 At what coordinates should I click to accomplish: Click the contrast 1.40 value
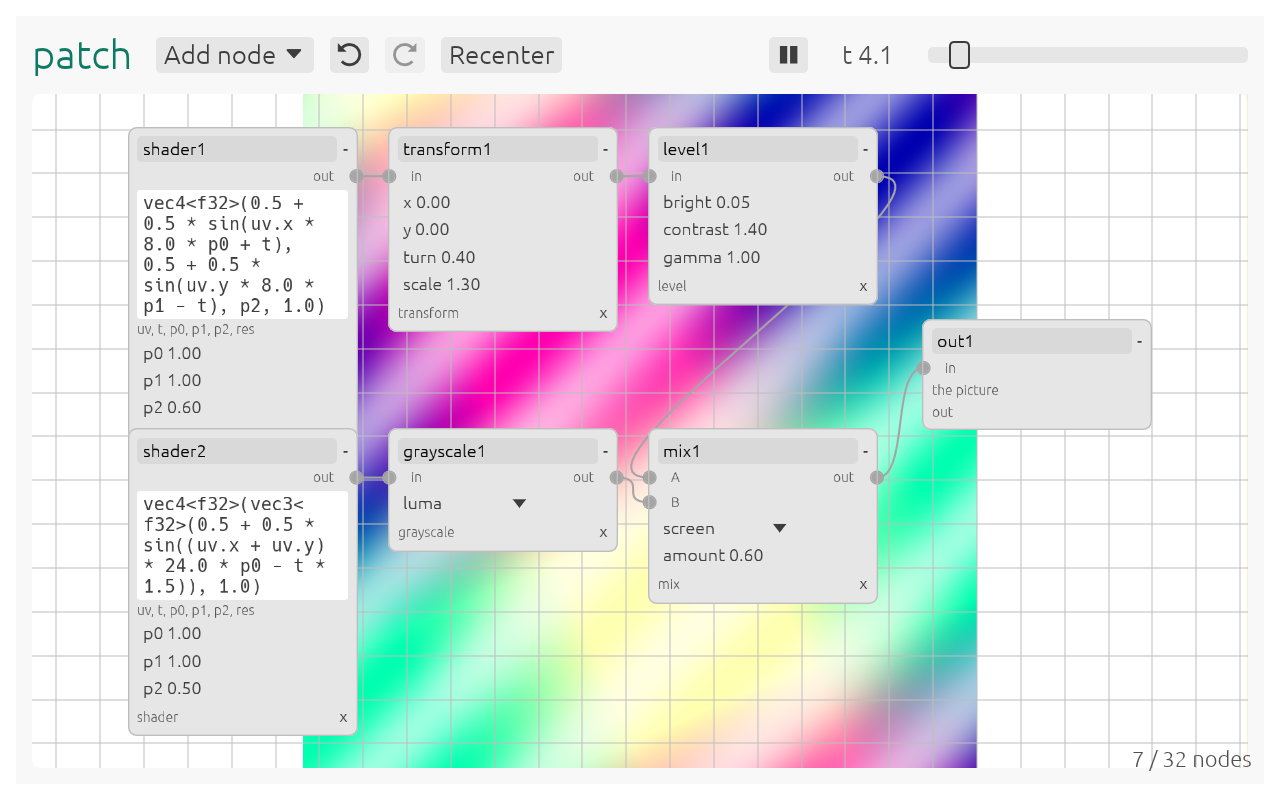[715, 230]
